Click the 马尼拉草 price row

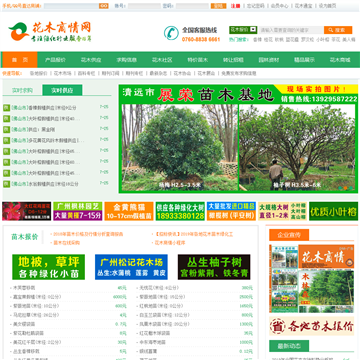pyautogui.click(x=68, y=315)
